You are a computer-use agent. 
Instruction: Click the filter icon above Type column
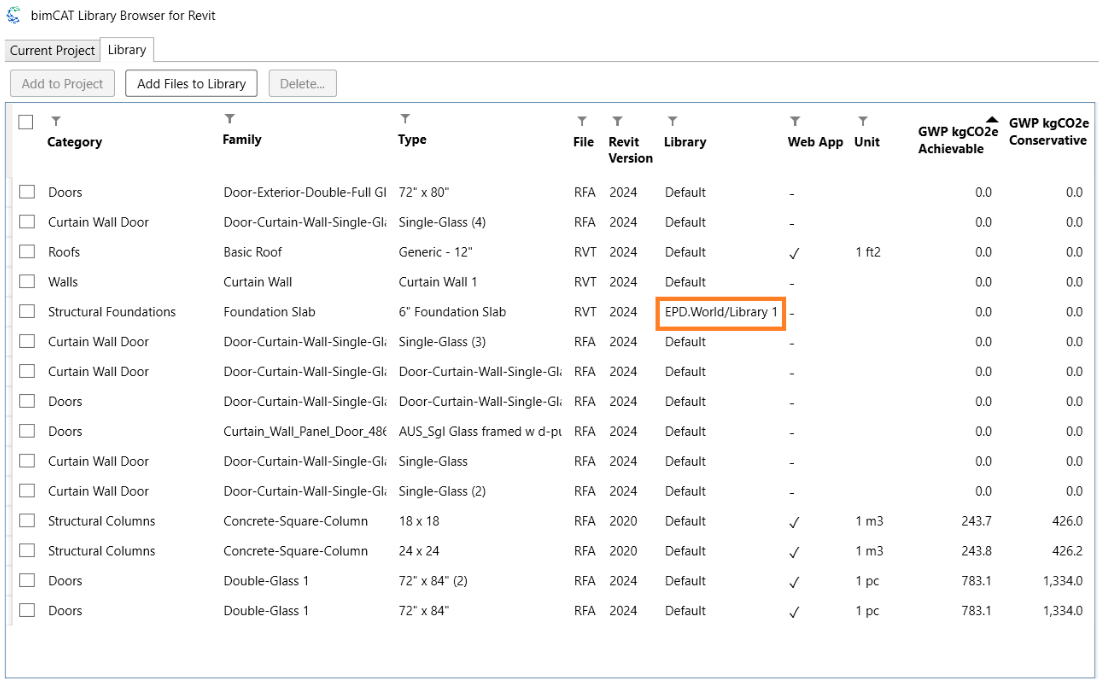[x=405, y=119]
